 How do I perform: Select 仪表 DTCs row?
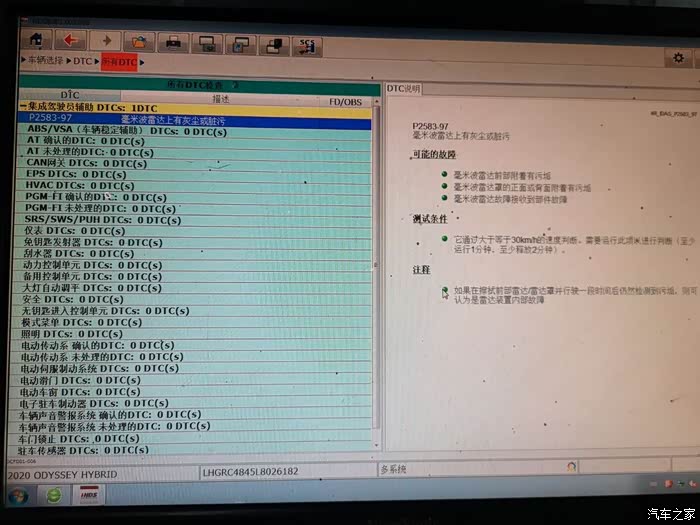(x=192, y=232)
